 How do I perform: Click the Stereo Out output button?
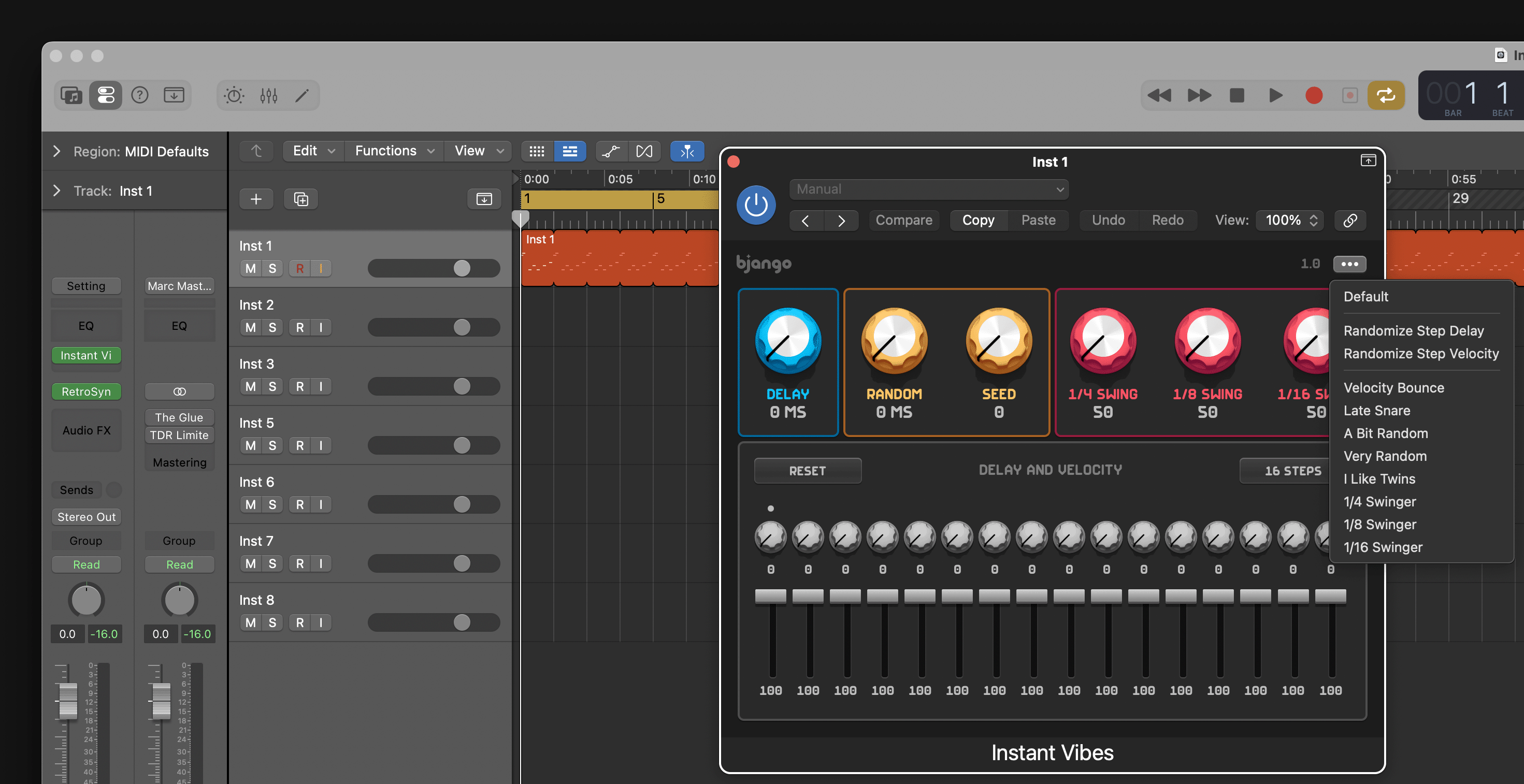[87, 517]
